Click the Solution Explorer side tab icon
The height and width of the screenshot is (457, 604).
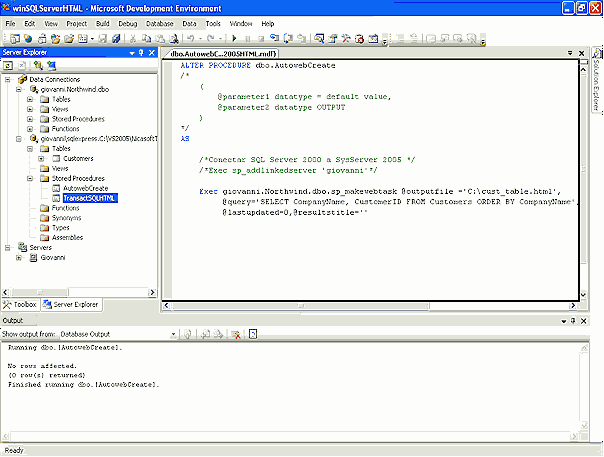click(598, 53)
